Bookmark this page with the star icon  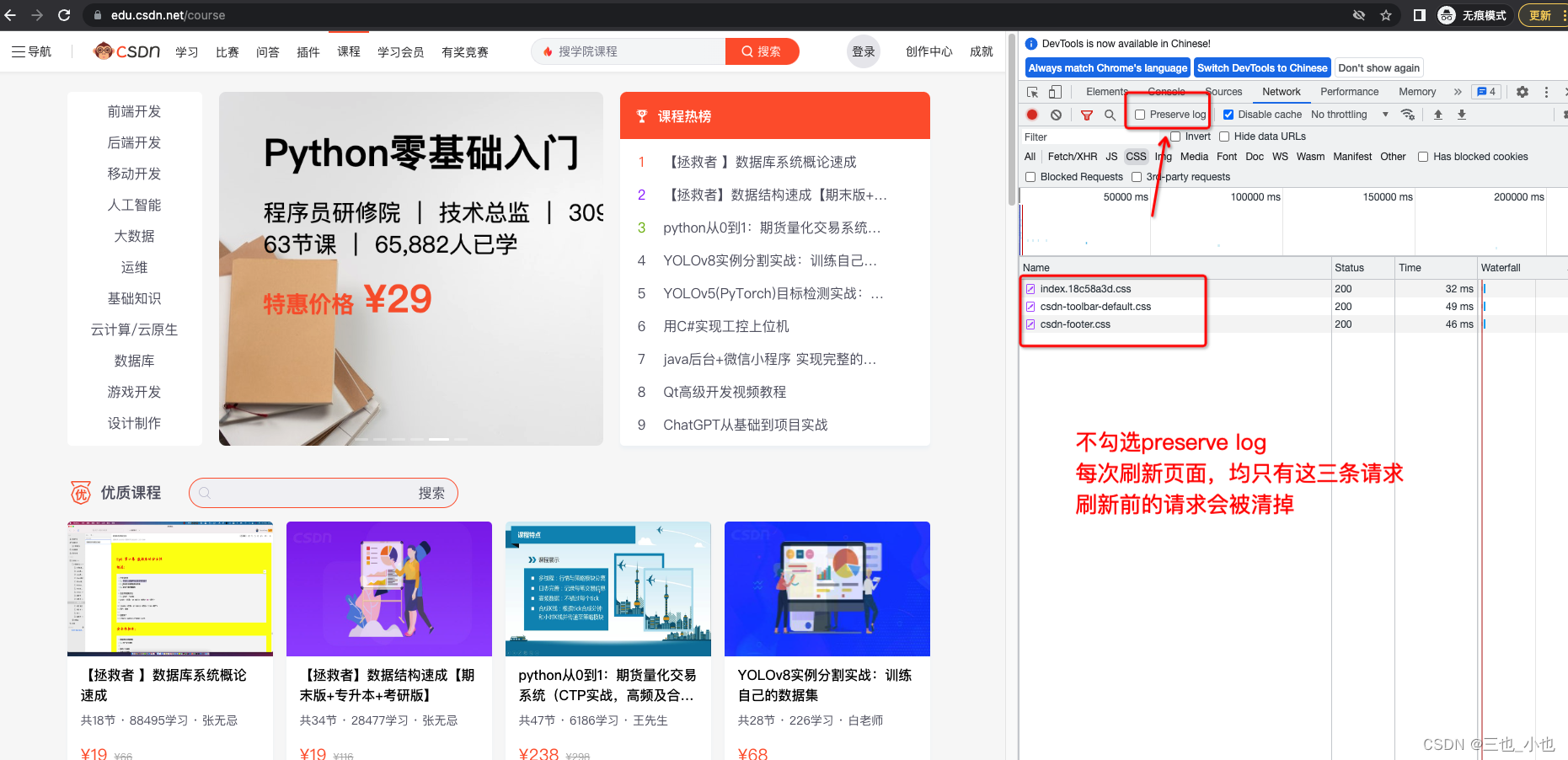coord(1386,15)
